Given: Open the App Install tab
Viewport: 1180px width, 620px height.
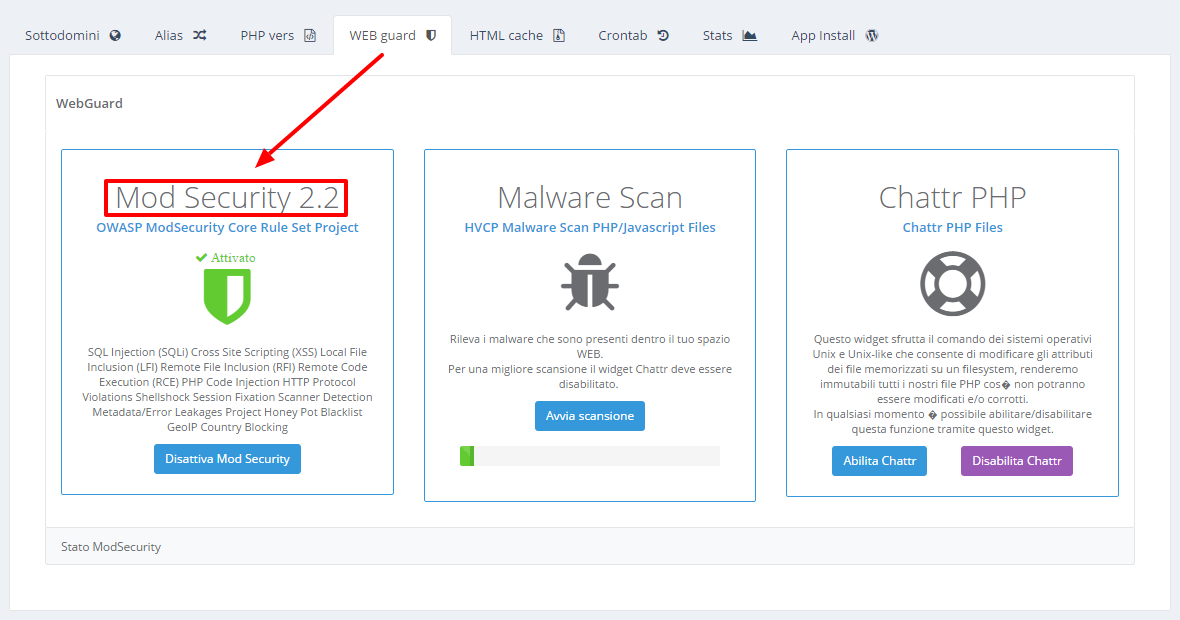Looking at the screenshot, I should click(x=835, y=35).
